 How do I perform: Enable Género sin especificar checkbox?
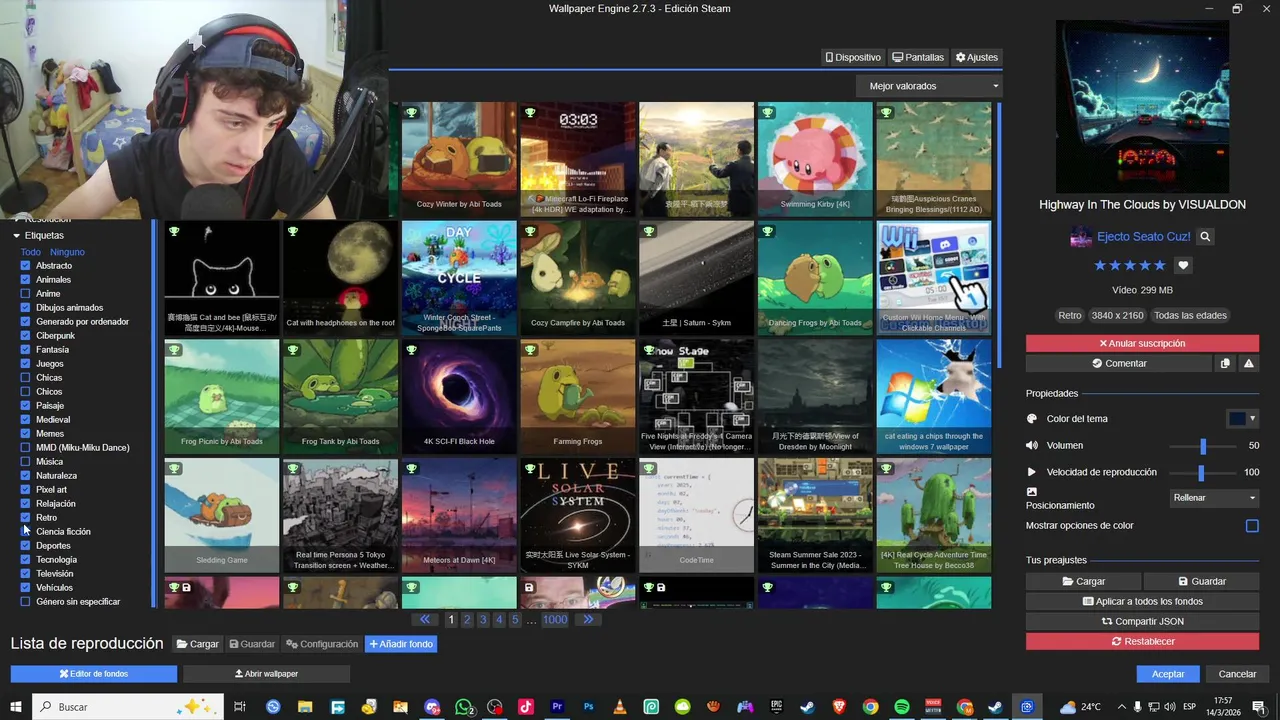point(26,602)
